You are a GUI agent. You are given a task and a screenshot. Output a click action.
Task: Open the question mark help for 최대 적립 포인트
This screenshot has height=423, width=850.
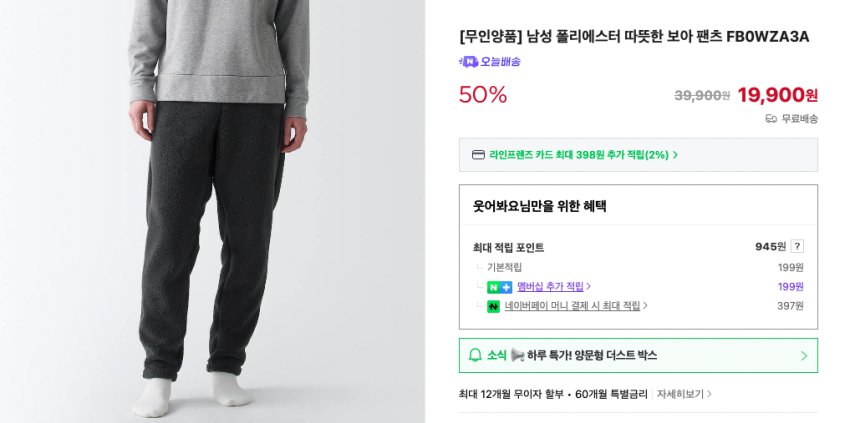797,246
